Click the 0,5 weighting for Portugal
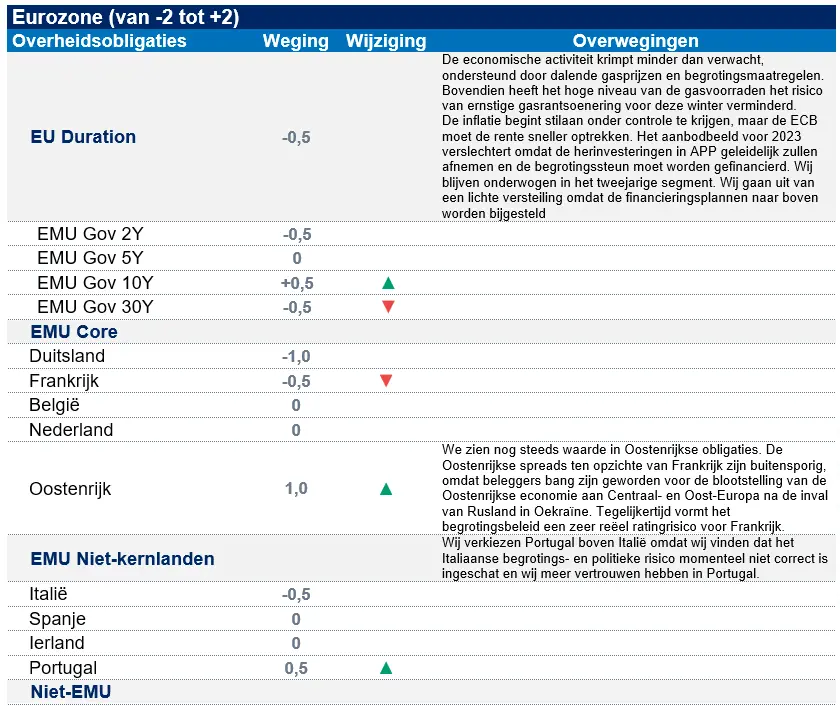 pyautogui.click(x=296, y=669)
